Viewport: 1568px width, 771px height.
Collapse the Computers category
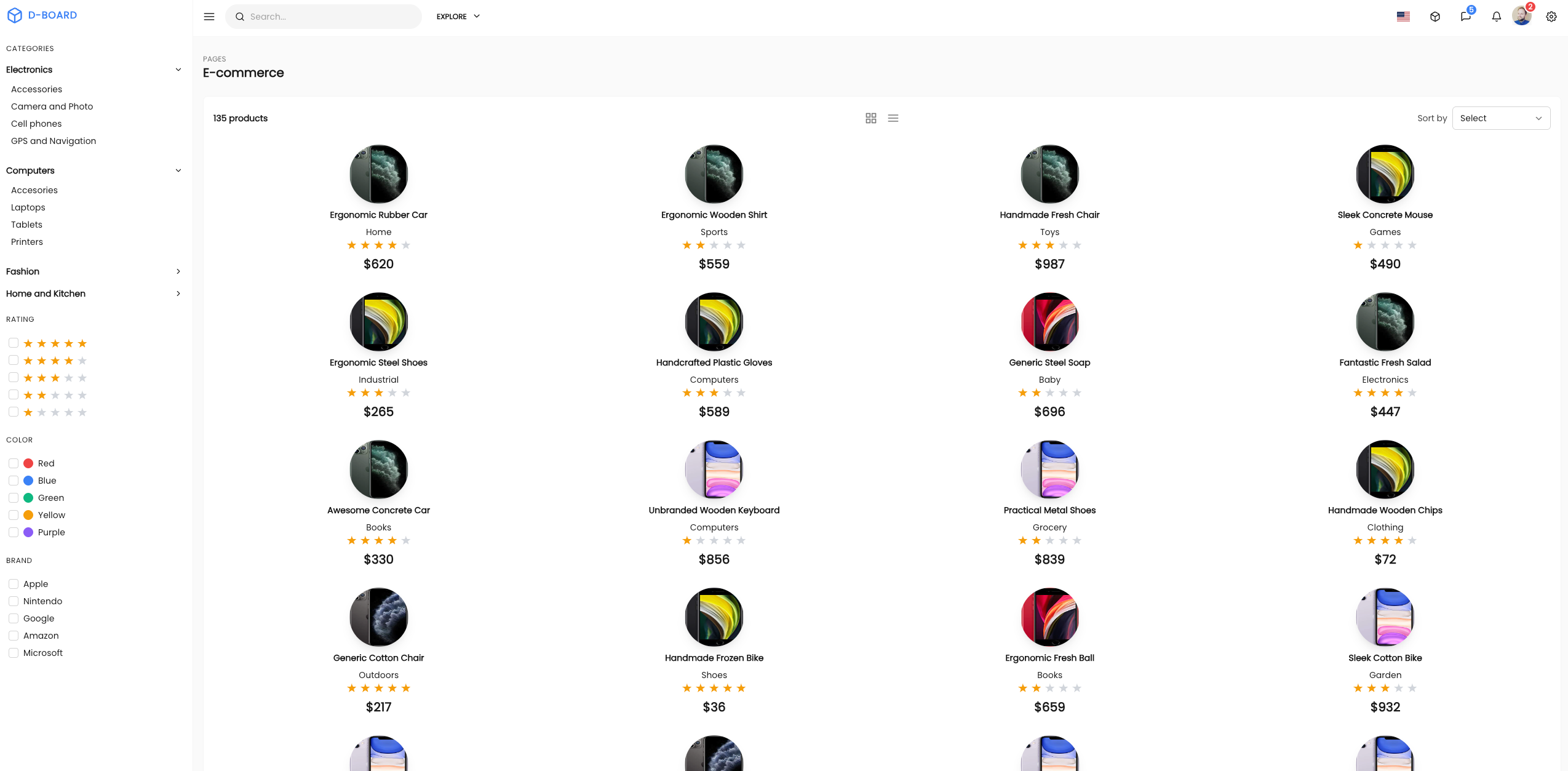coord(94,170)
